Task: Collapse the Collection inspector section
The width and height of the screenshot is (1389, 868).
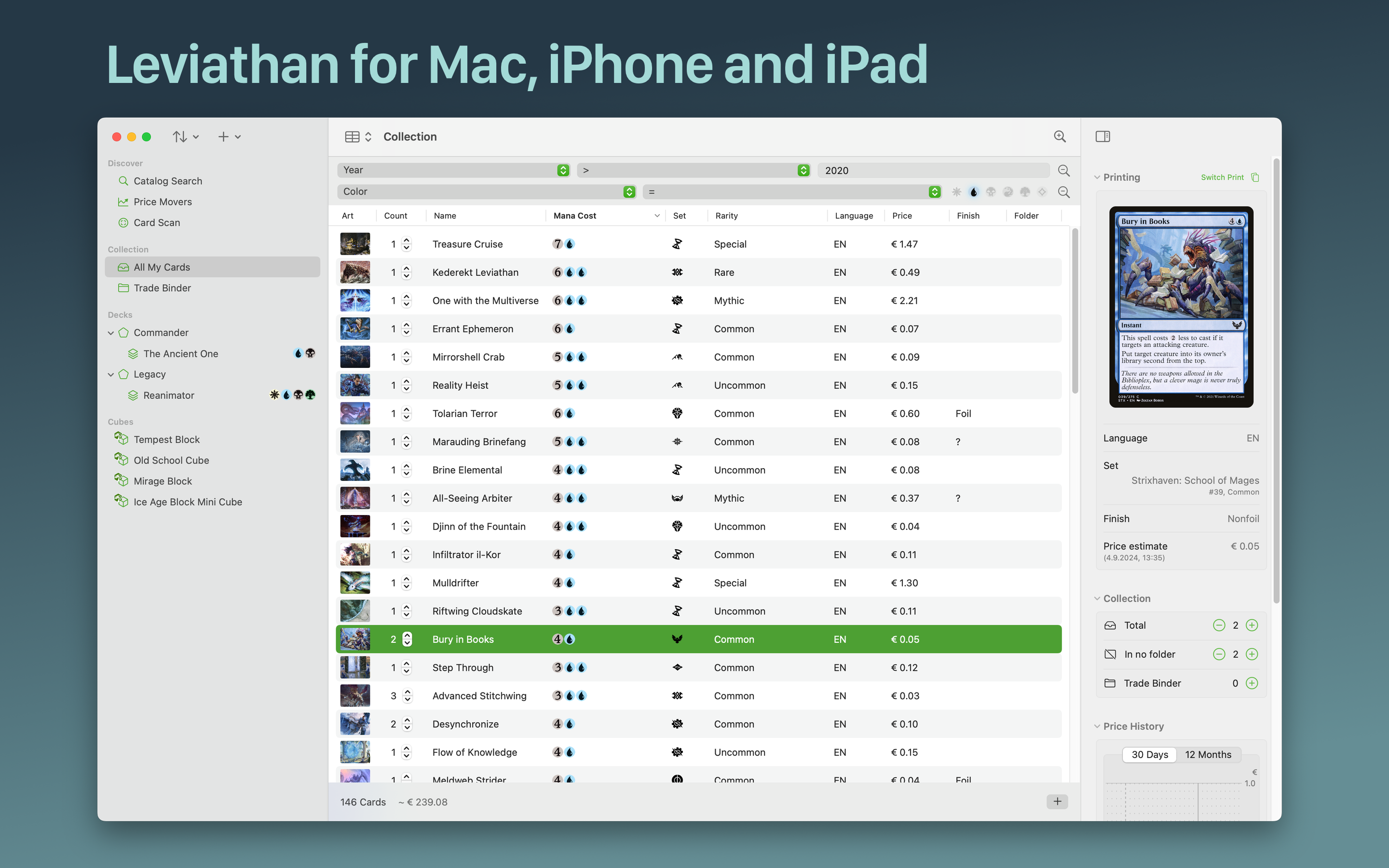Action: pyautogui.click(x=1097, y=598)
